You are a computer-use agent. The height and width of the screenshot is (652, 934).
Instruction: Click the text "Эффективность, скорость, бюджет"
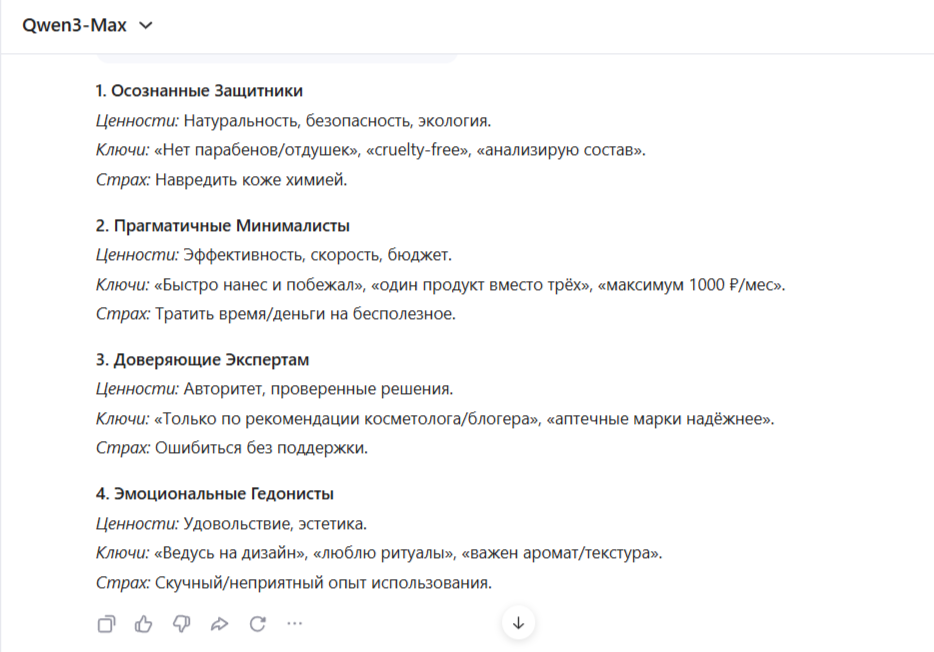318,255
